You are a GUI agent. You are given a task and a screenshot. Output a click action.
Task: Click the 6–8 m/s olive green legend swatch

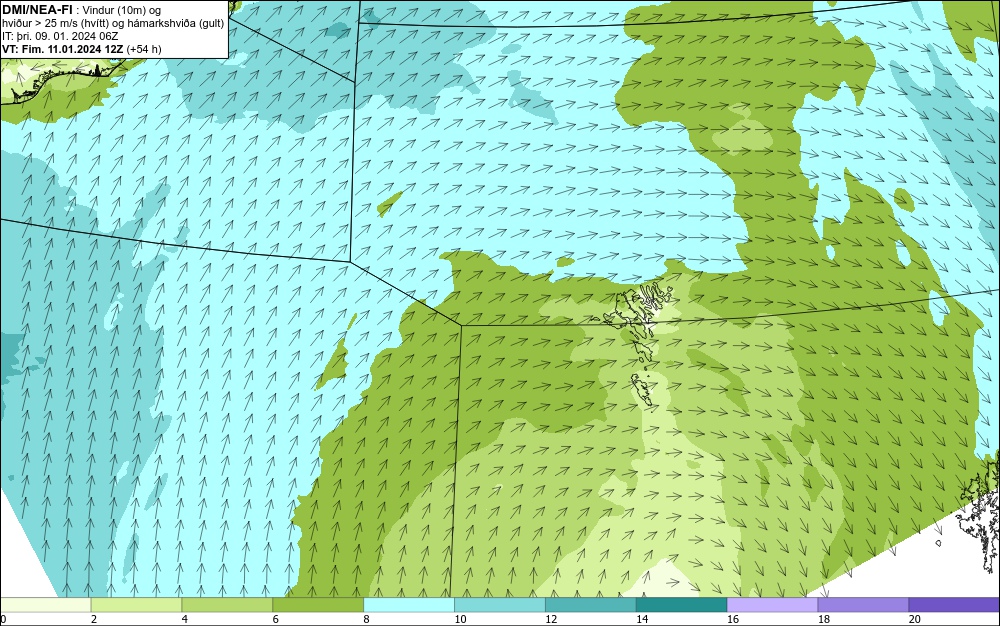point(318,604)
